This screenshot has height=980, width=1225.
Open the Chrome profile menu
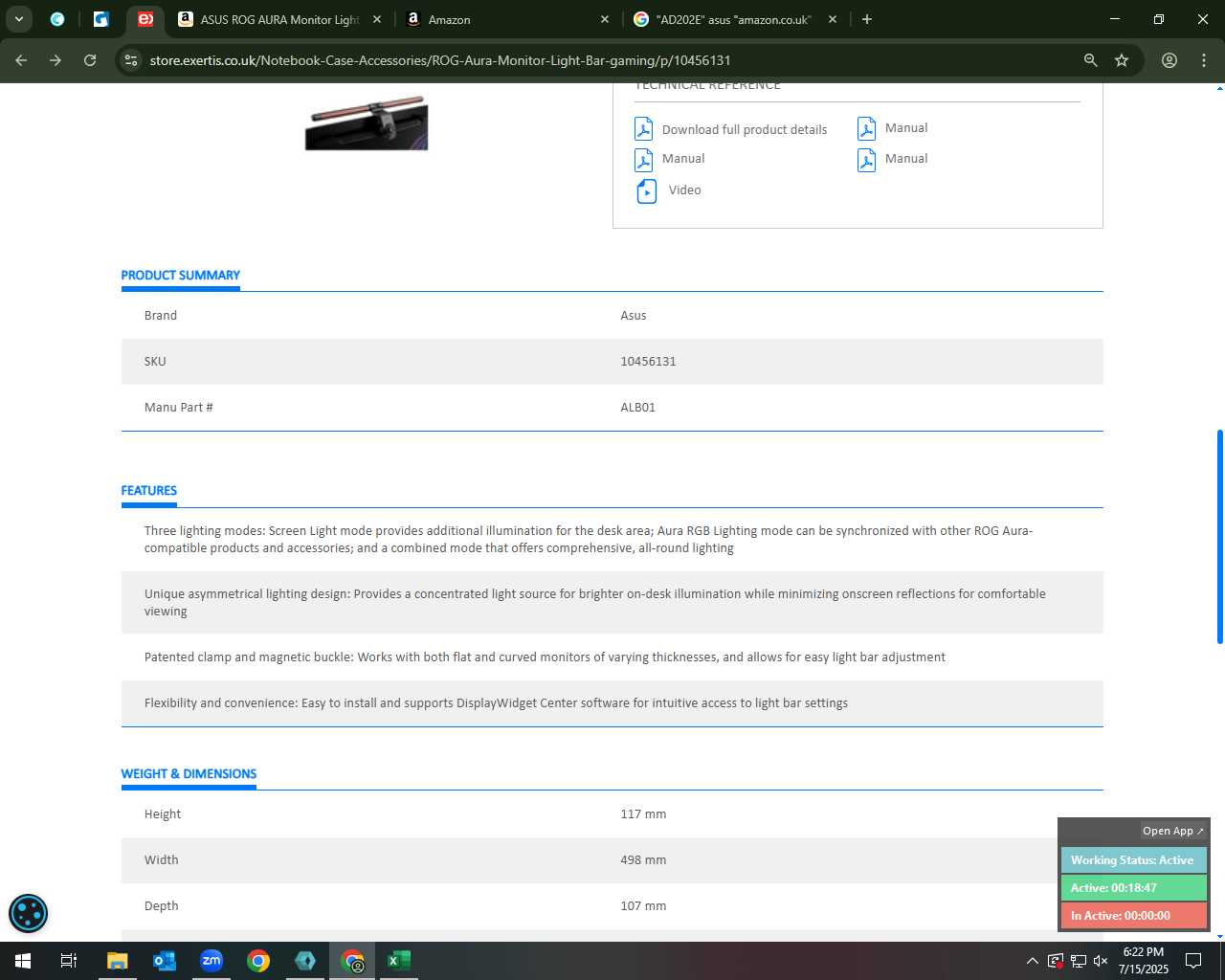(x=1169, y=60)
